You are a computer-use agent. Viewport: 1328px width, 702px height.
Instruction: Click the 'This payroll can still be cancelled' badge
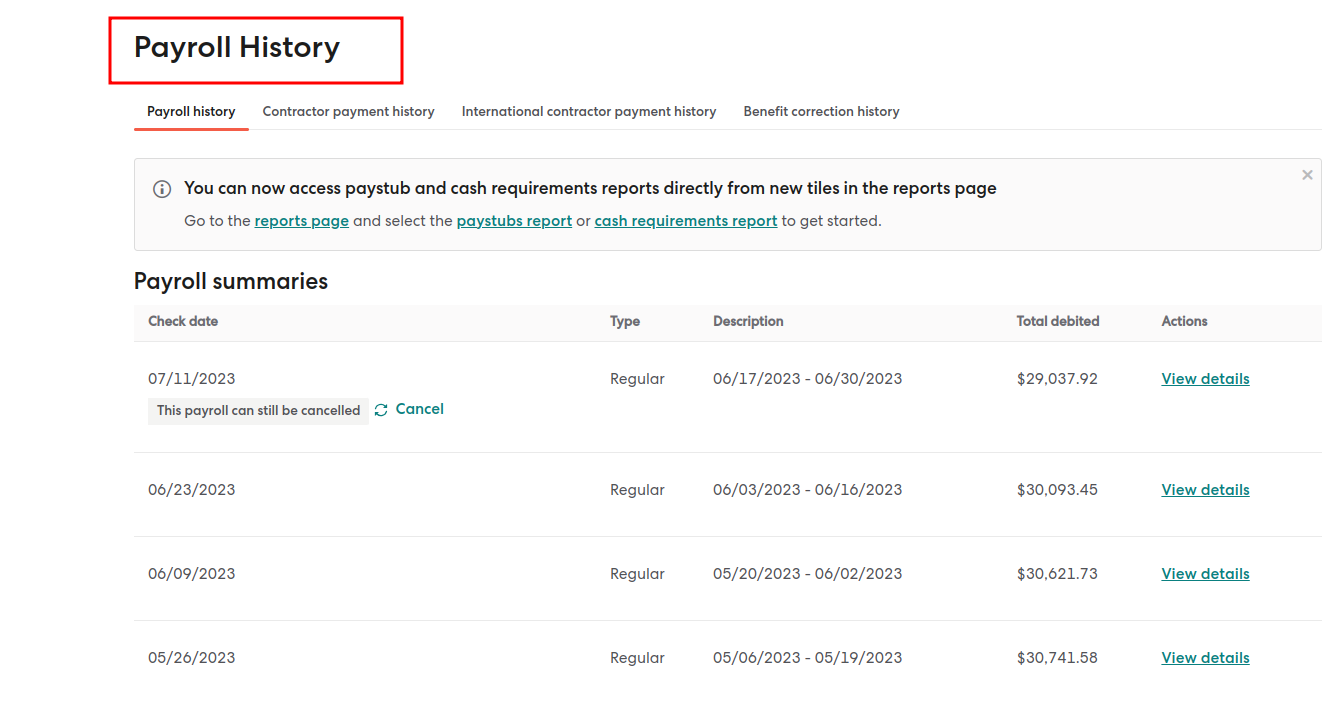258,411
